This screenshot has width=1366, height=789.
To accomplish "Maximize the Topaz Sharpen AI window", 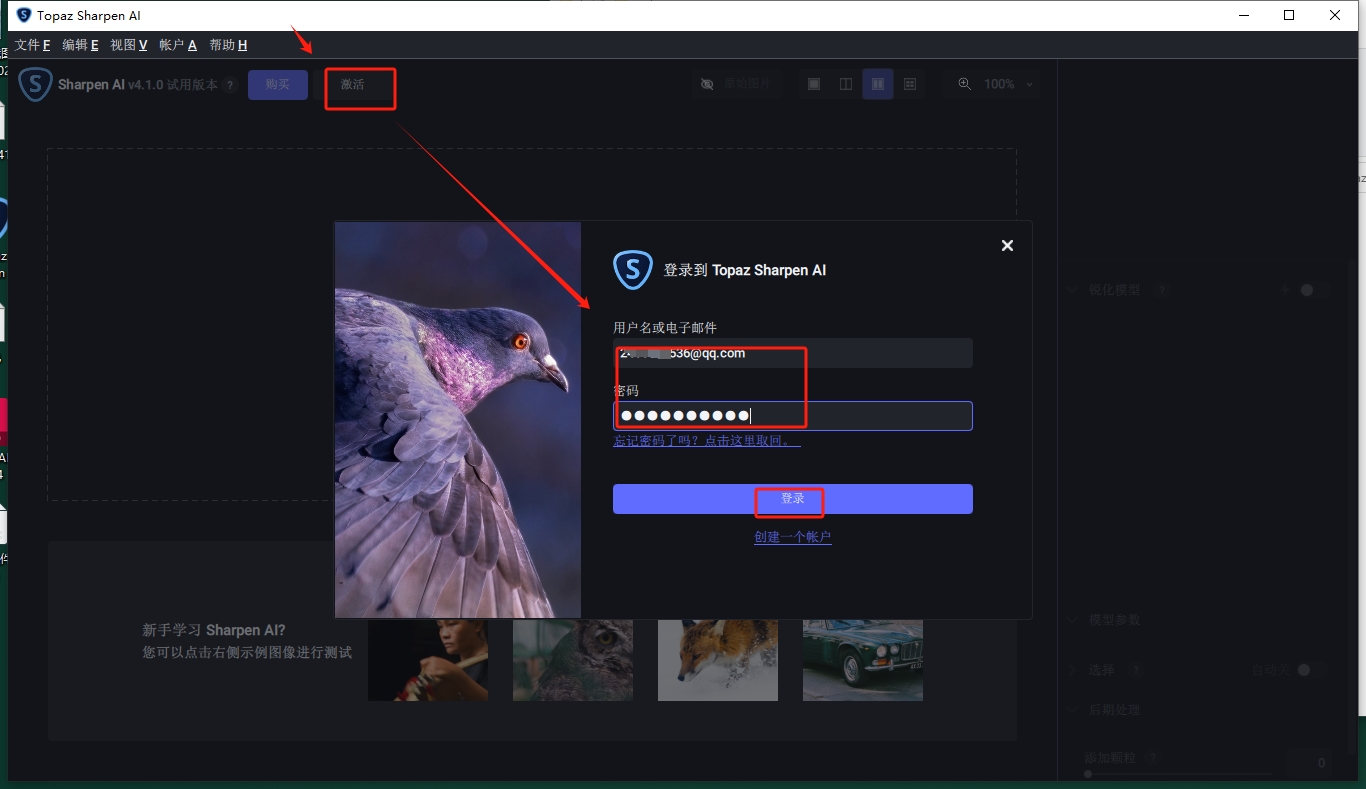I will (1289, 15).
